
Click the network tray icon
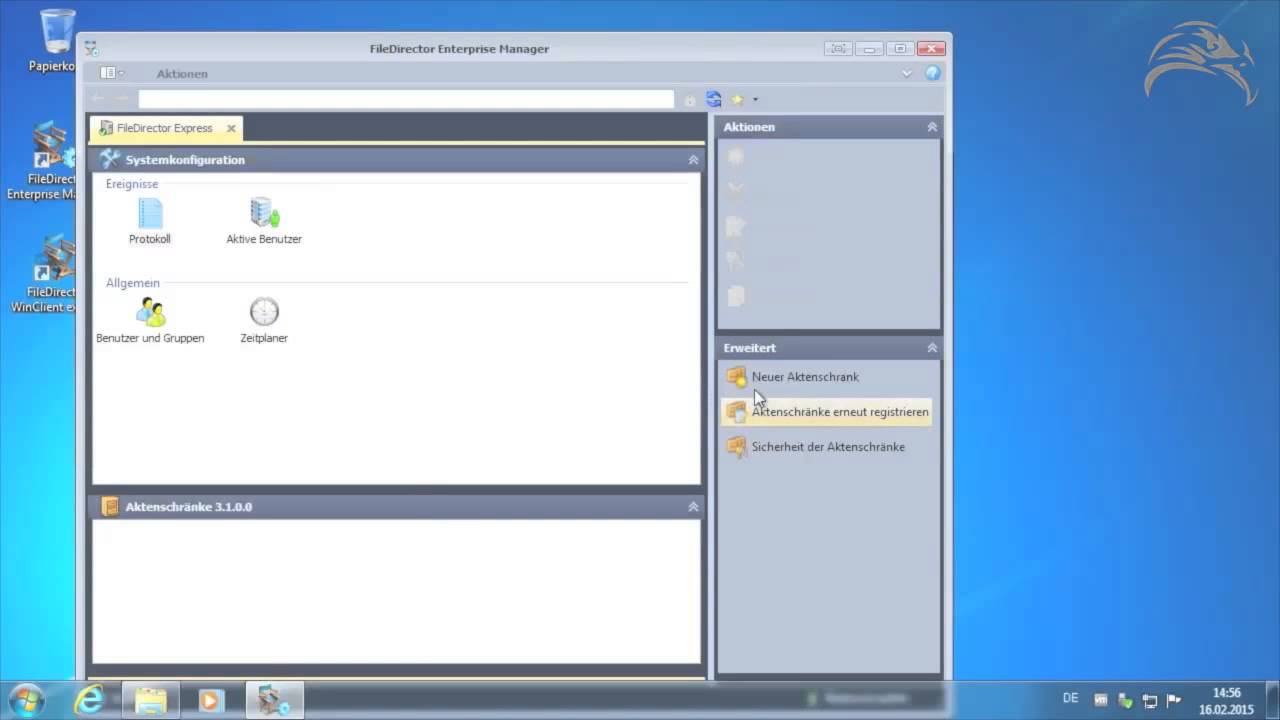1150,700
